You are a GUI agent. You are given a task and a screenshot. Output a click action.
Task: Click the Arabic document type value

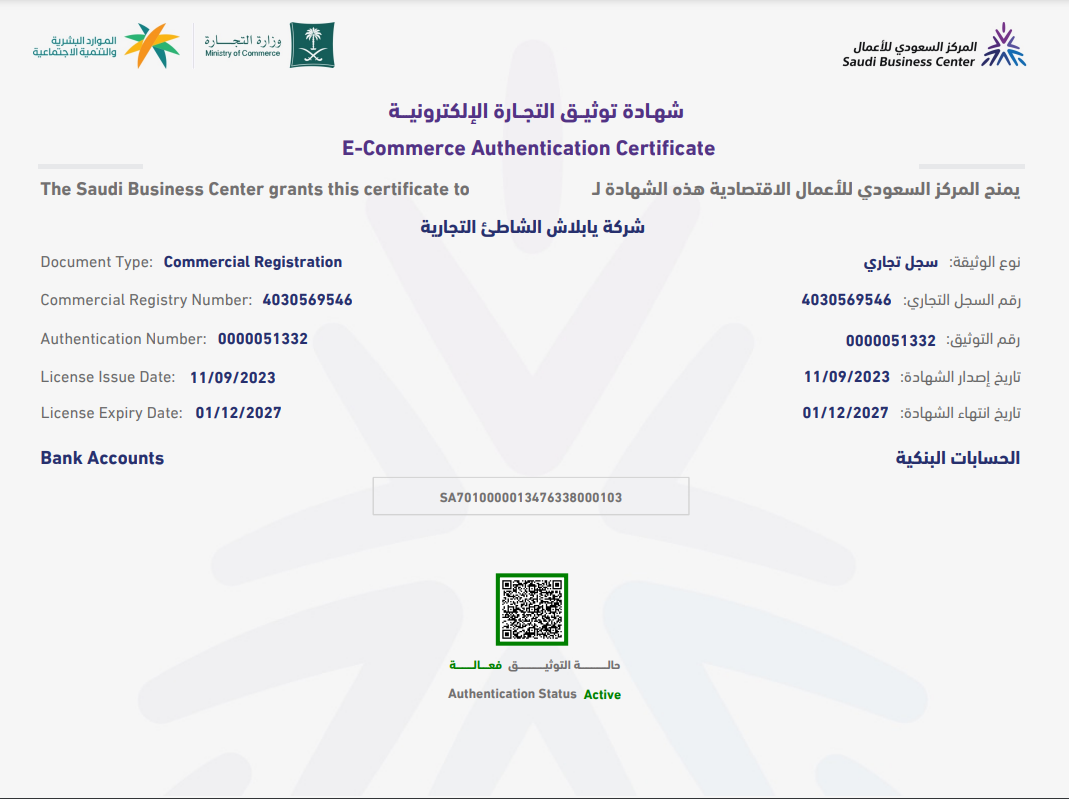900,262
